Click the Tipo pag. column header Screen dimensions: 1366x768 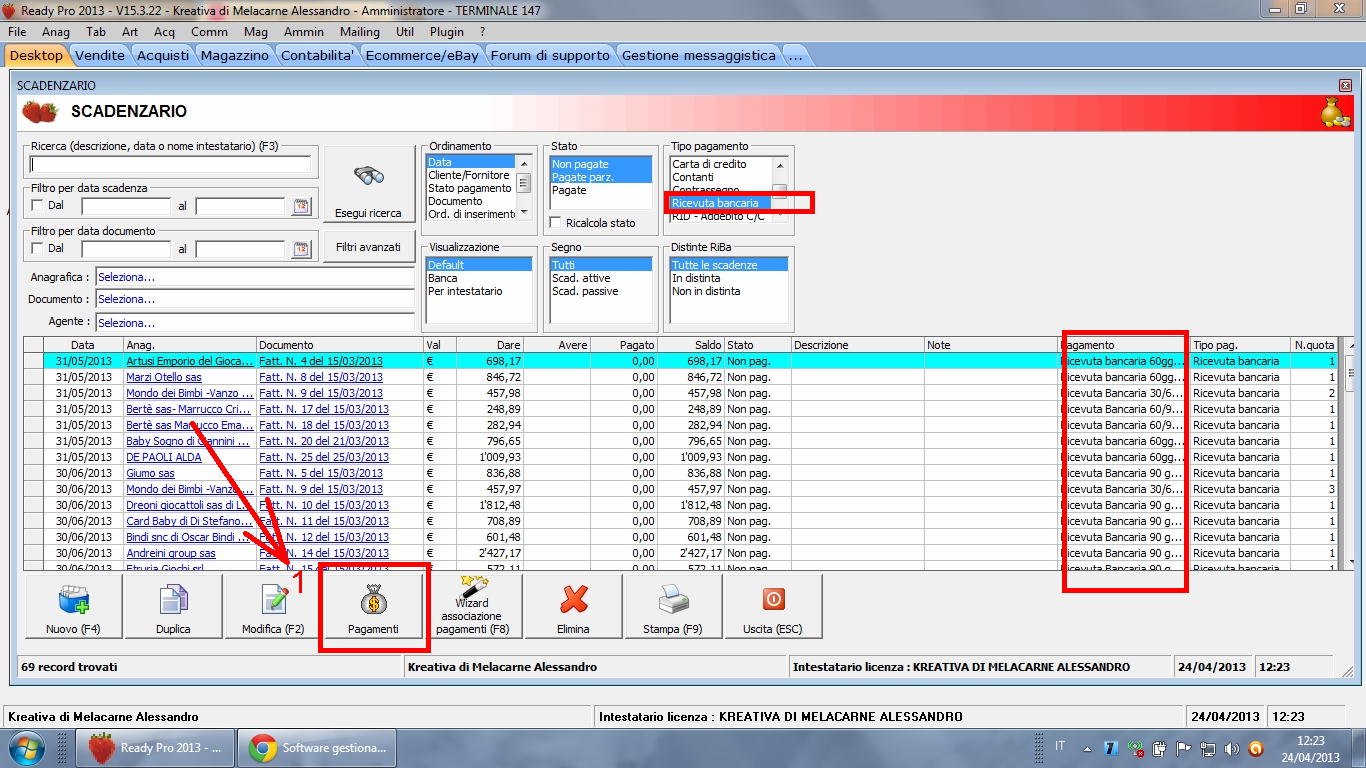[1240, 345]
